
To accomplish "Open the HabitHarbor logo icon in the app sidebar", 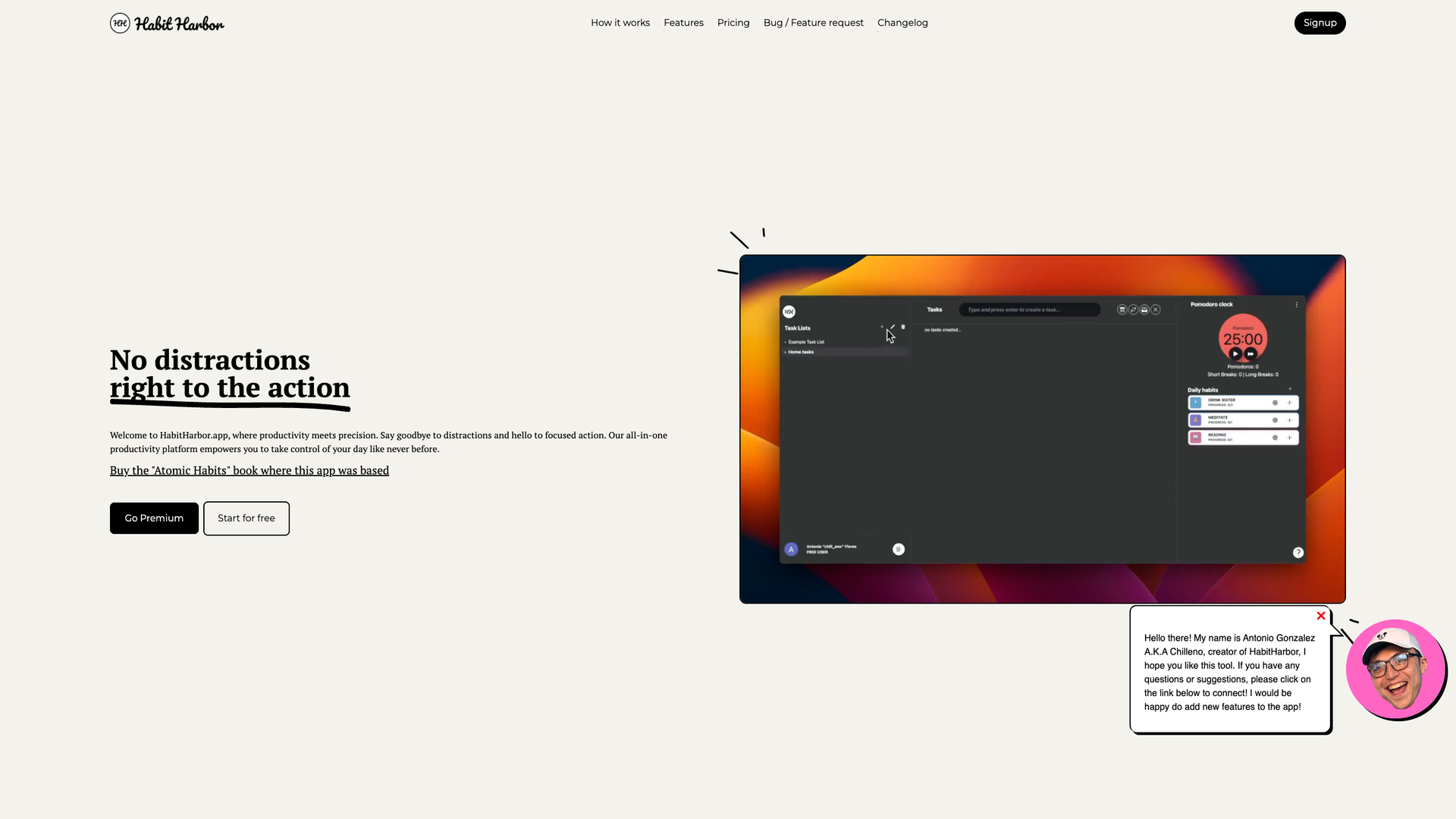I will pos(789,312).
